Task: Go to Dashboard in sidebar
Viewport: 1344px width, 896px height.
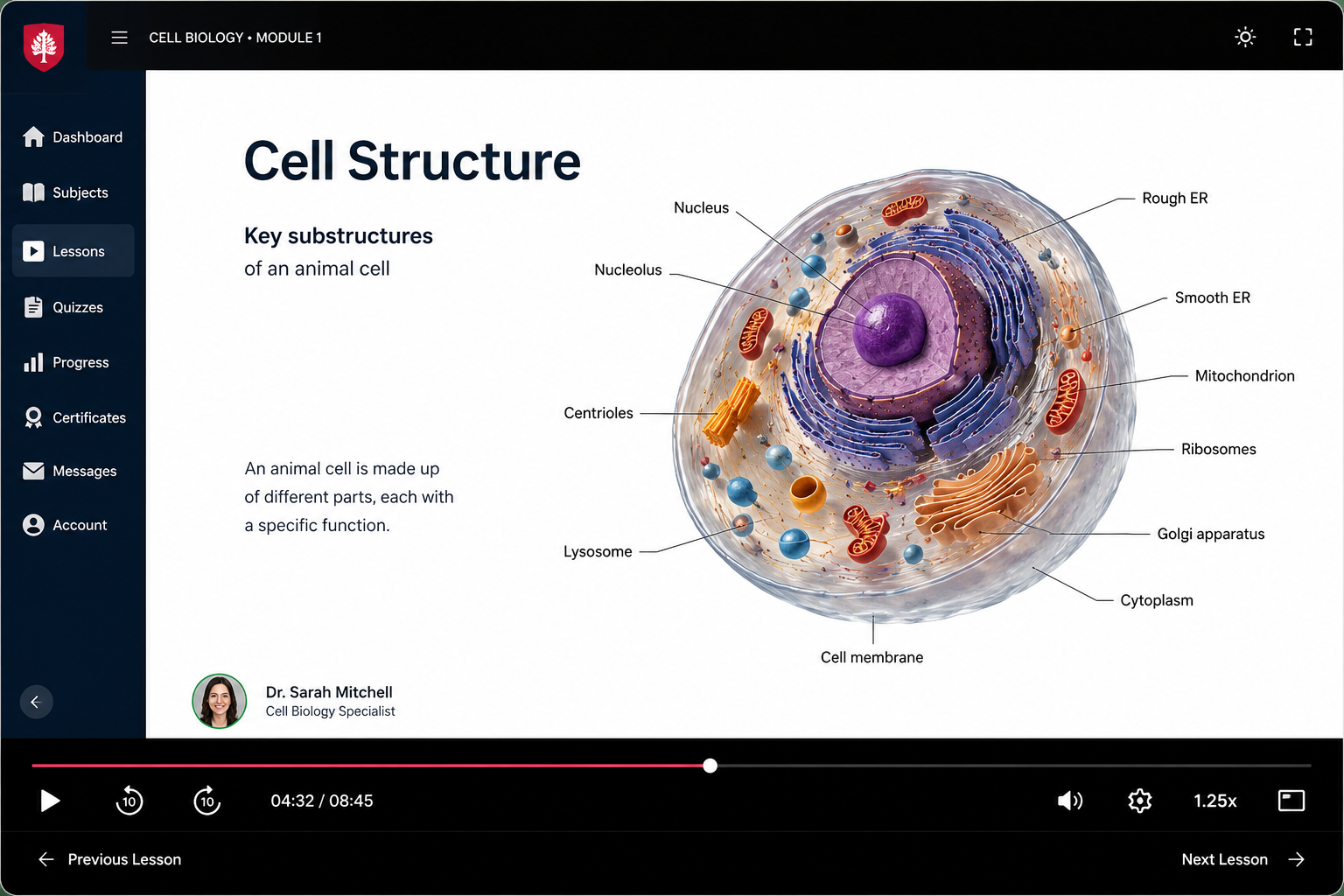Action: click(x=73, y=137)
